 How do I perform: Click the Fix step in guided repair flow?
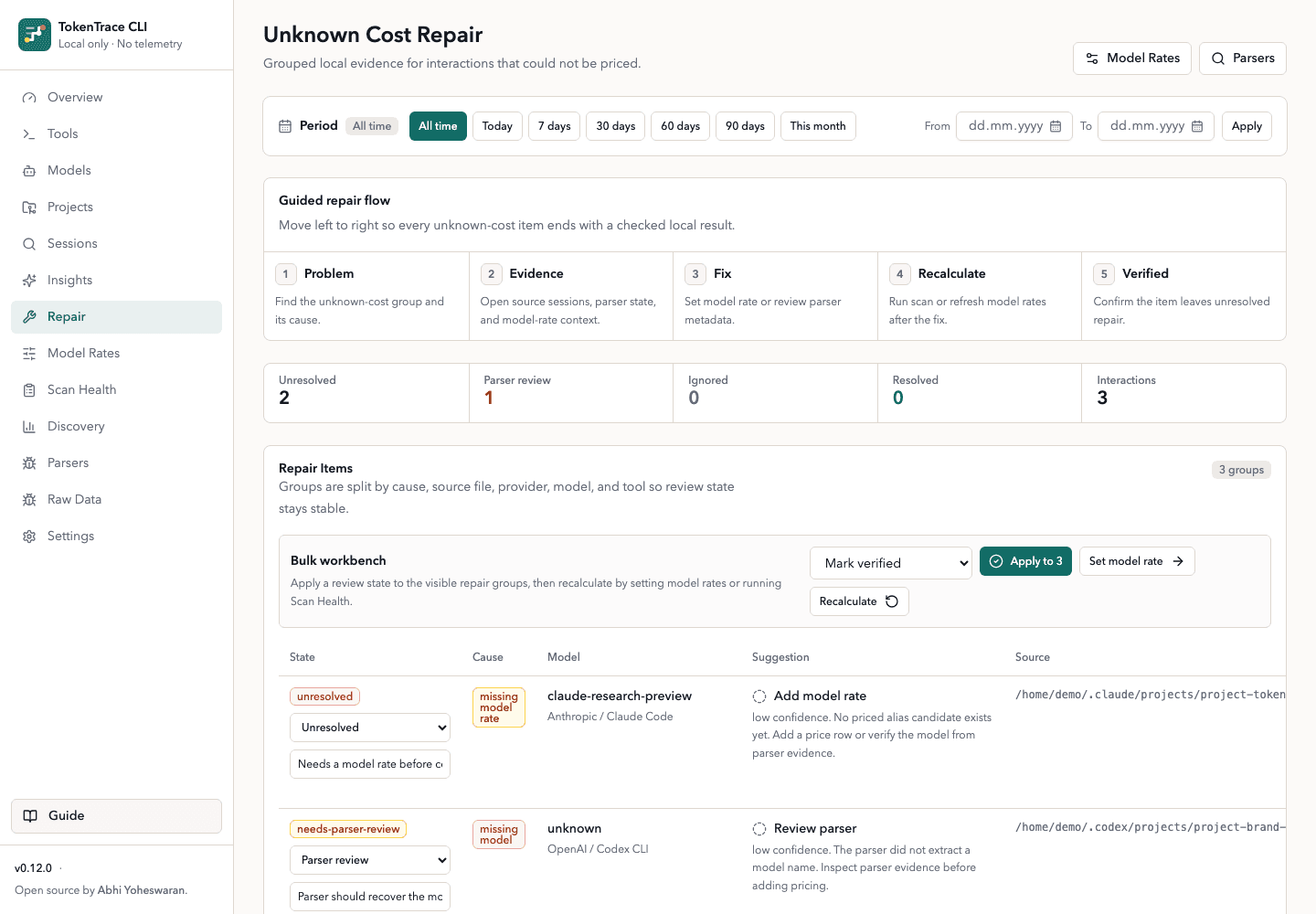click(775, 296)
